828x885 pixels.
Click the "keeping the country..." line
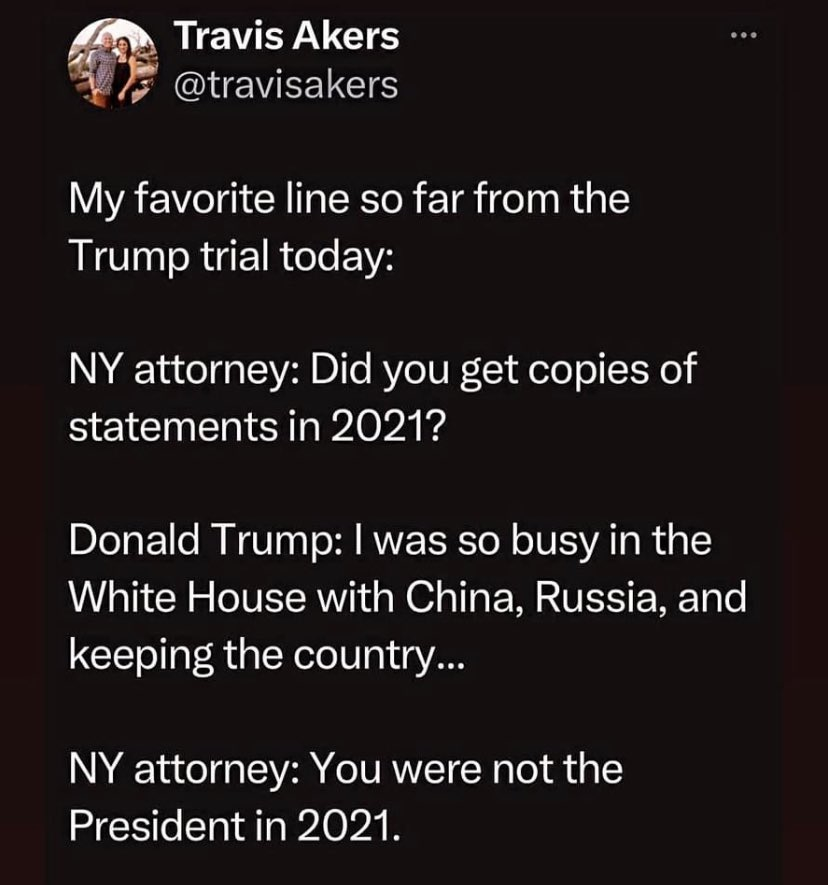[x=267, y=655]
